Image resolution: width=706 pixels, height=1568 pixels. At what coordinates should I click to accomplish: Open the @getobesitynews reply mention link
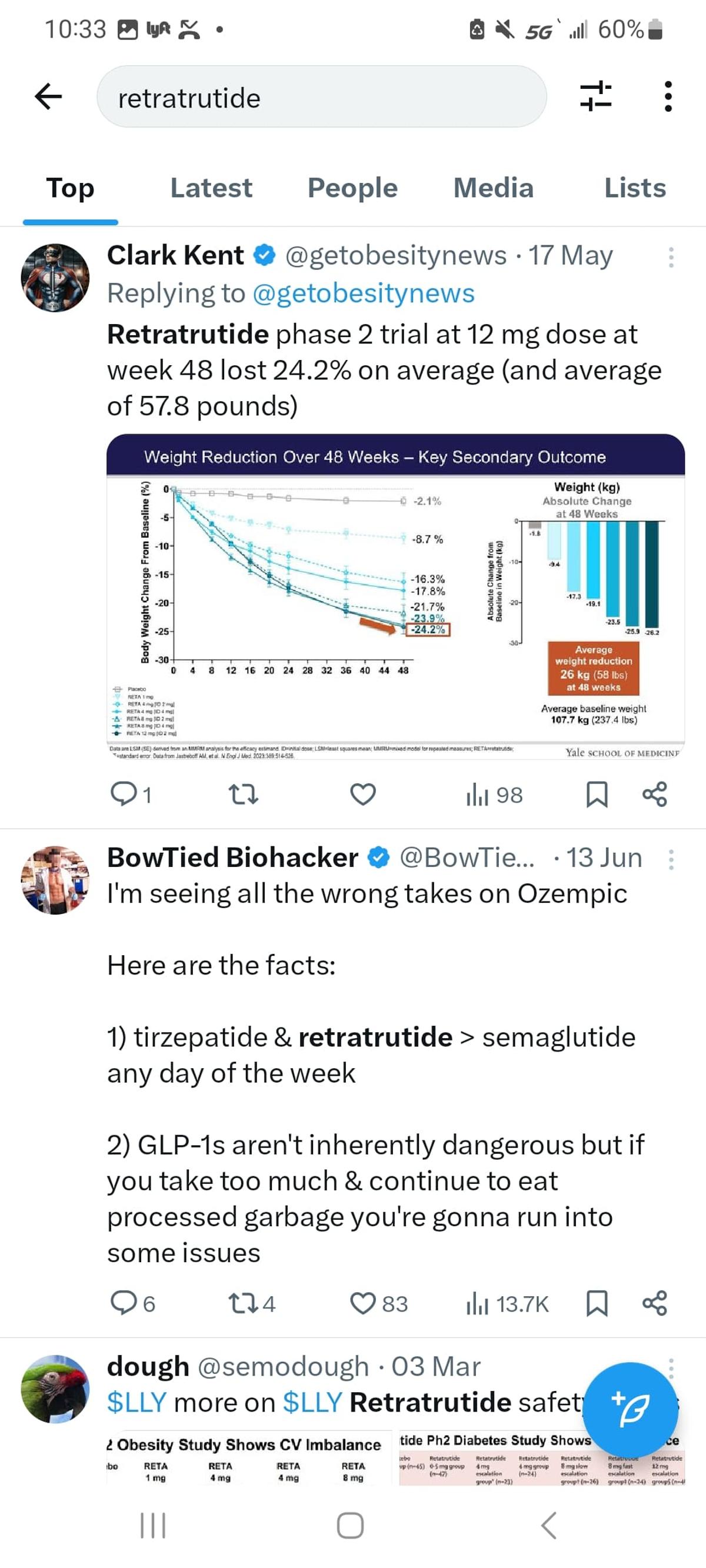363,293
